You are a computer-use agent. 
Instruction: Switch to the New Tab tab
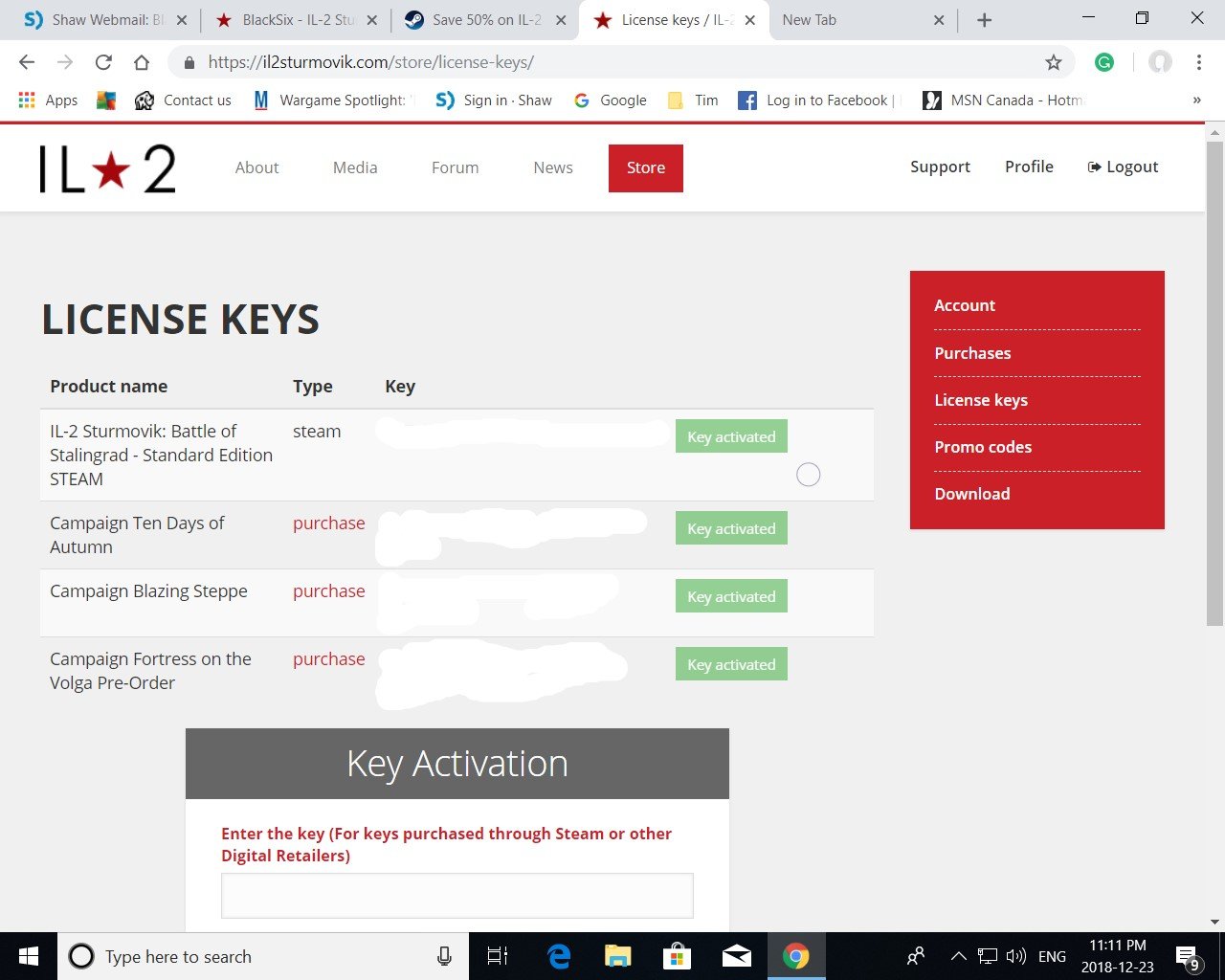point(861,20)
